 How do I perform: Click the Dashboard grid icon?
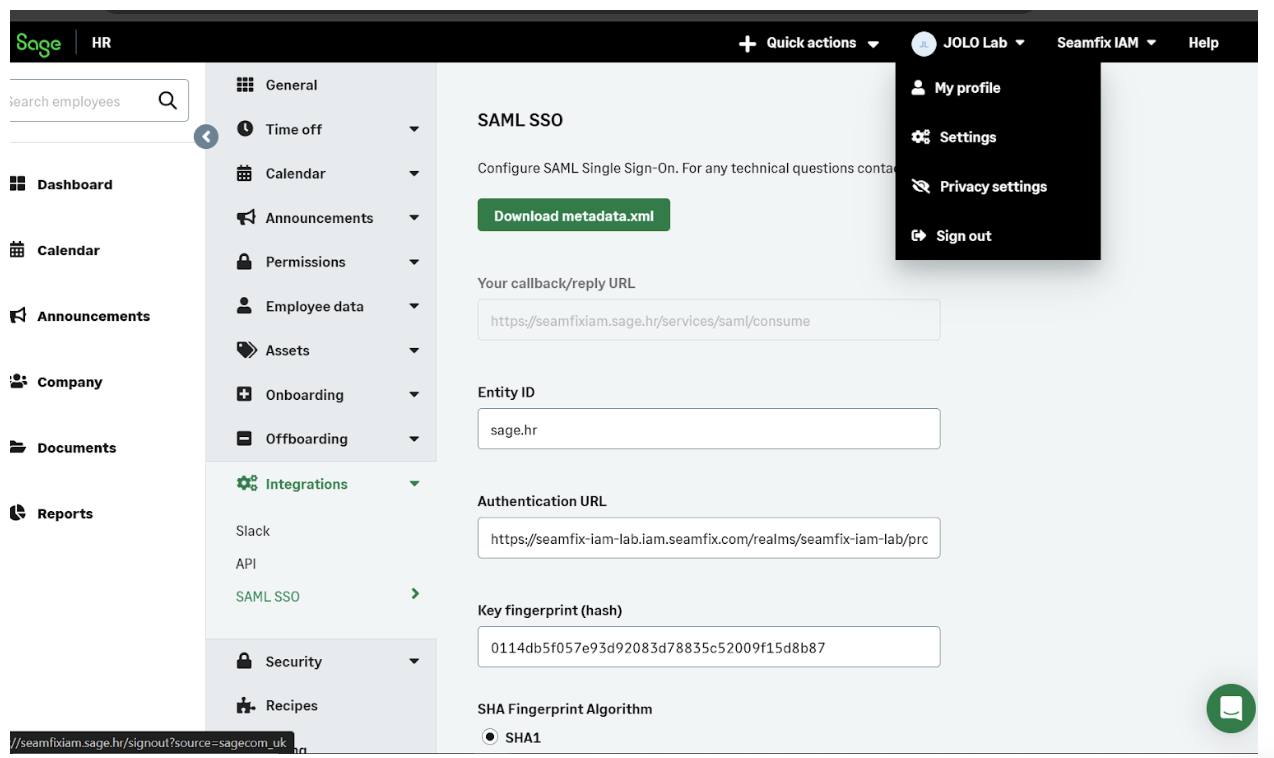(x=17, y=184)
